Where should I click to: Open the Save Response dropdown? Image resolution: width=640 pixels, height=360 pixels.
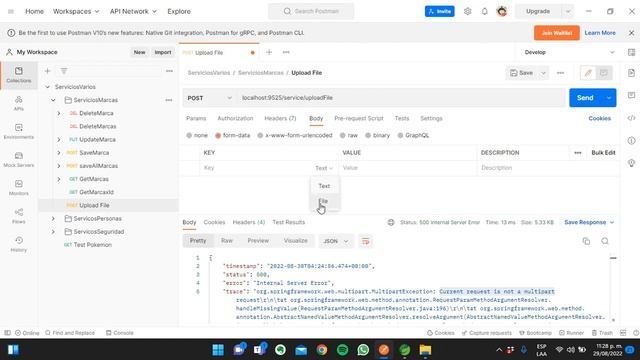tap(589, 222)
